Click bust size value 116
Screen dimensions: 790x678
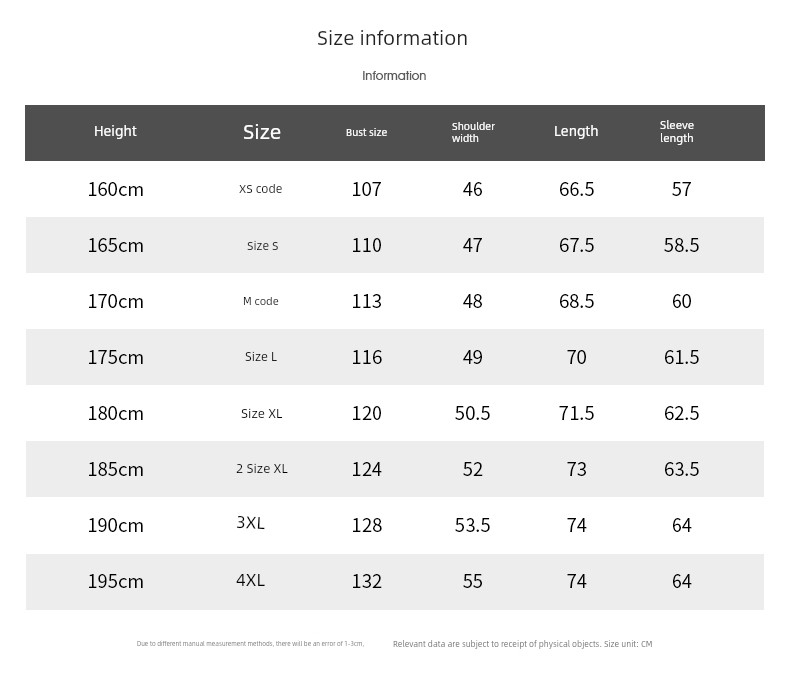pos(366,357)
